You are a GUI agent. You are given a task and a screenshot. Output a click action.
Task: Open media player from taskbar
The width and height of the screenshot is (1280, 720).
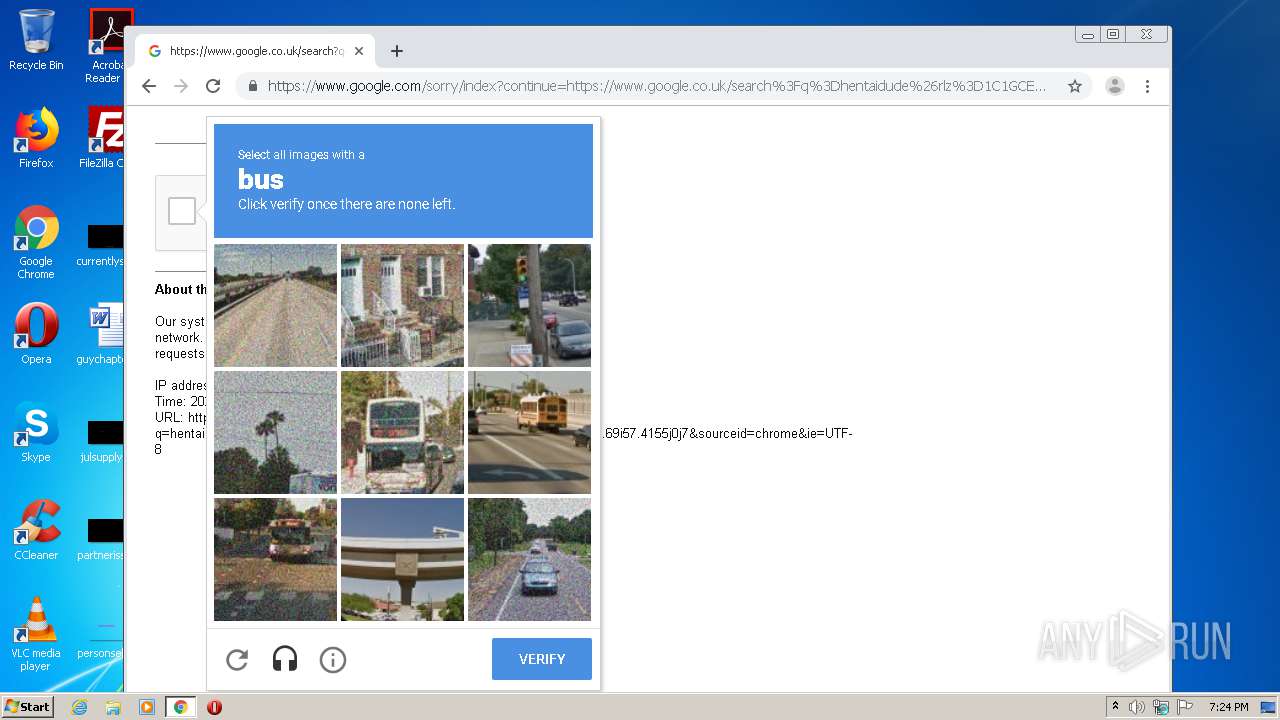click(x=146, y=707)
